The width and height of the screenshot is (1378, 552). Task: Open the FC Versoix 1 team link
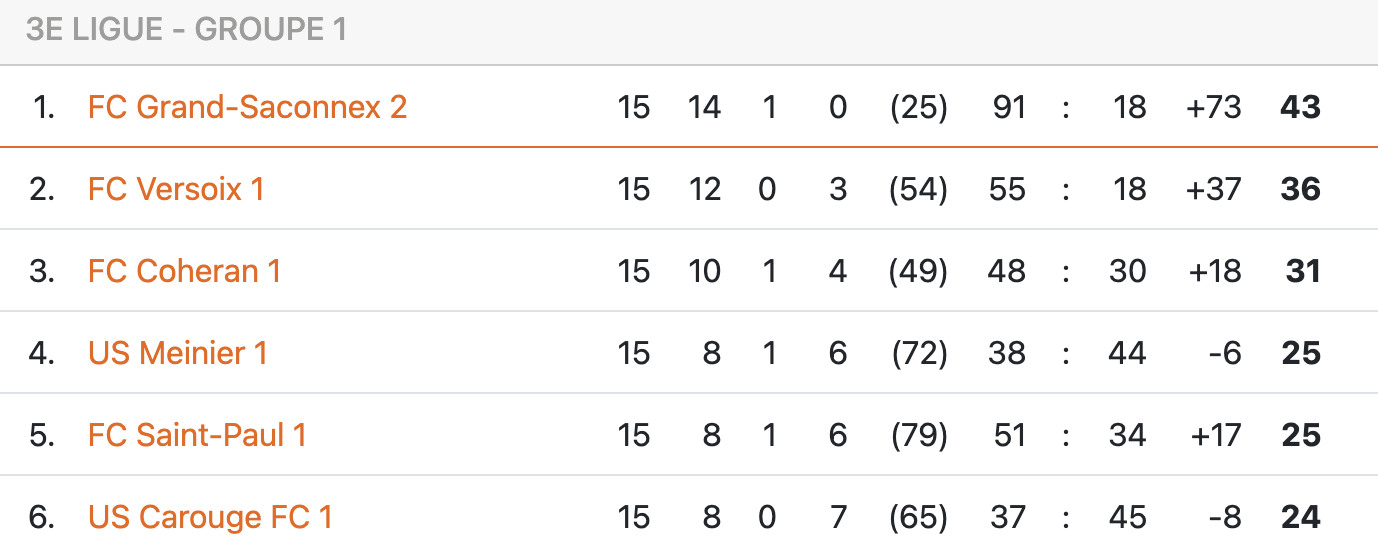(176, 189)
